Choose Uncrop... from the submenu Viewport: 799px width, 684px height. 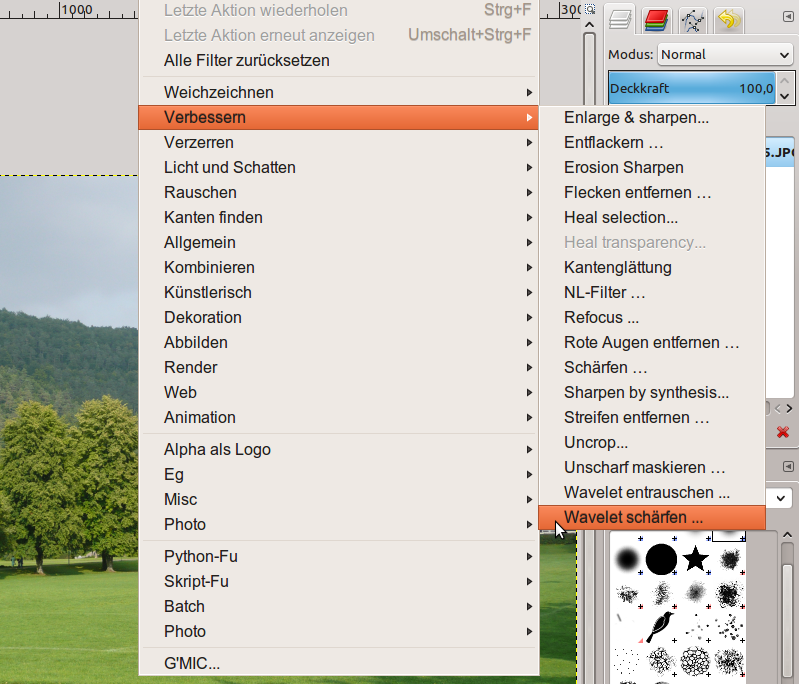click(x=652, y=442)
